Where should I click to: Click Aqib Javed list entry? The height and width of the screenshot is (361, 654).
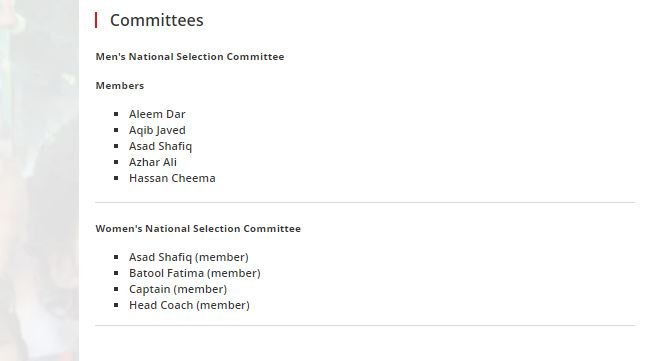157,130
